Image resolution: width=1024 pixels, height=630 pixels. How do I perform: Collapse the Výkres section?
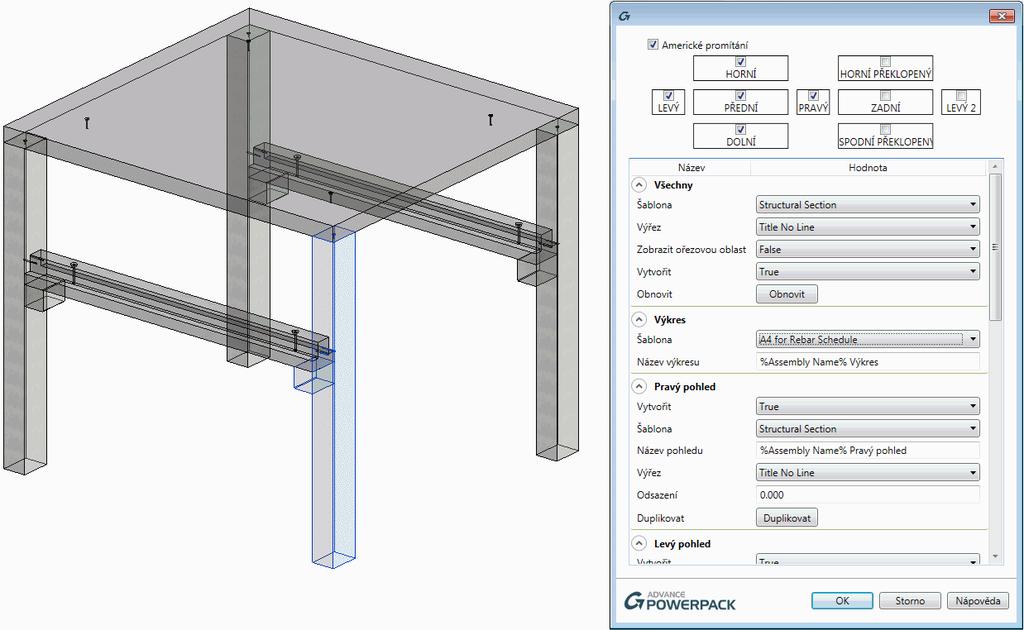pyautogui.click(x=639, y=320)
